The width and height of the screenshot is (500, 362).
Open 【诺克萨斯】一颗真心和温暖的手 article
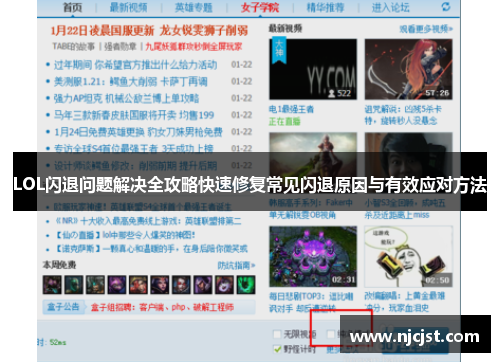(151, 249)
